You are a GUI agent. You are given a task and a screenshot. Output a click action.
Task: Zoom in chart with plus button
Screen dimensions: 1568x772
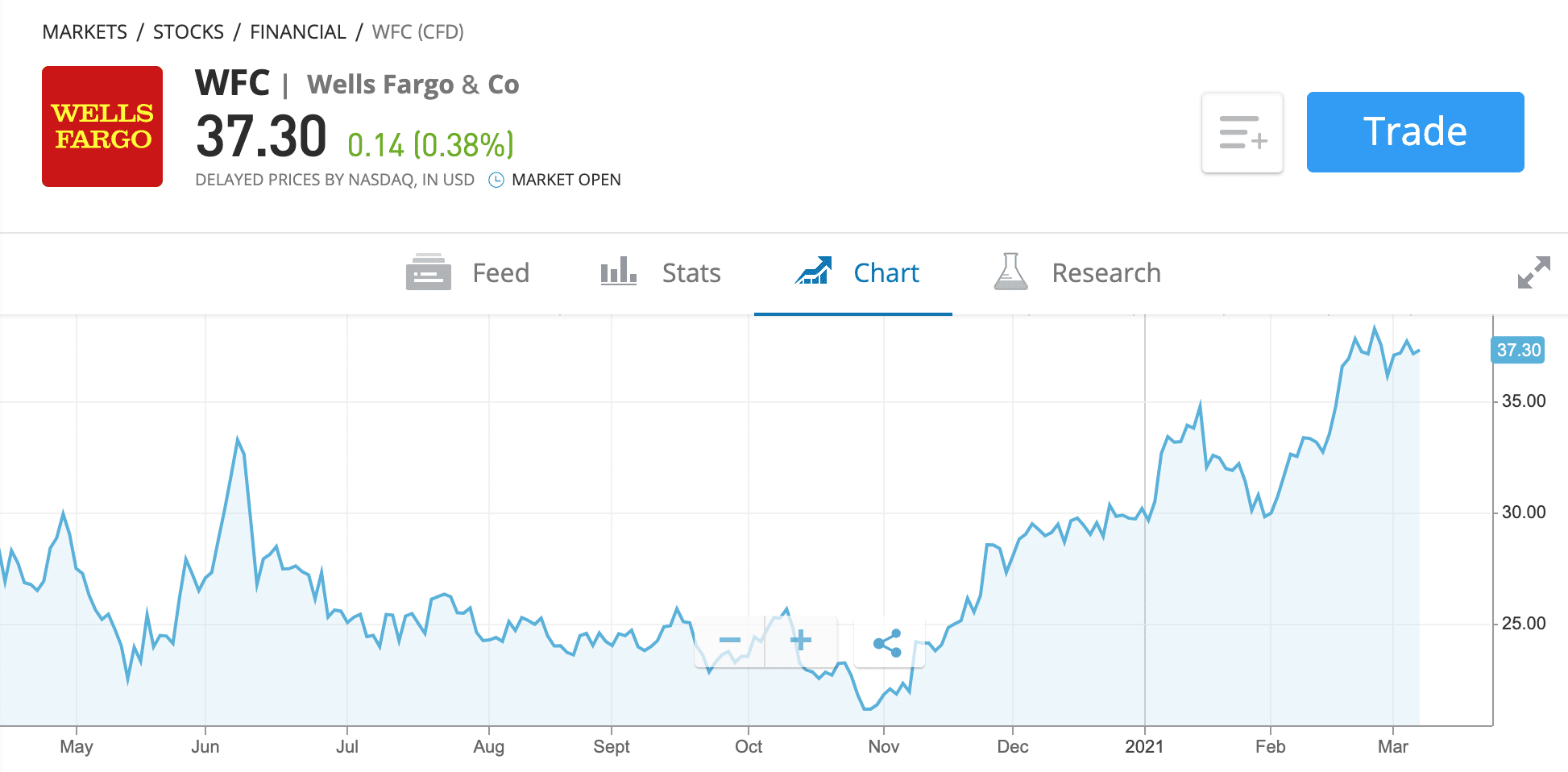coord(801,641)
